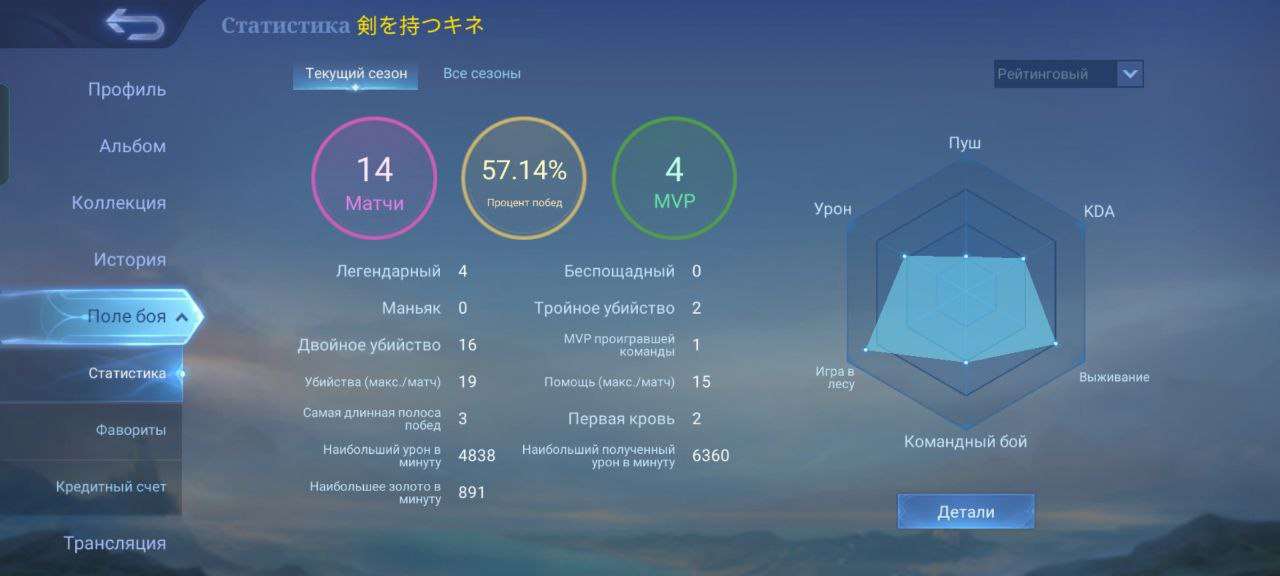Click the Двойное убийство stat label

click(369, 345)
